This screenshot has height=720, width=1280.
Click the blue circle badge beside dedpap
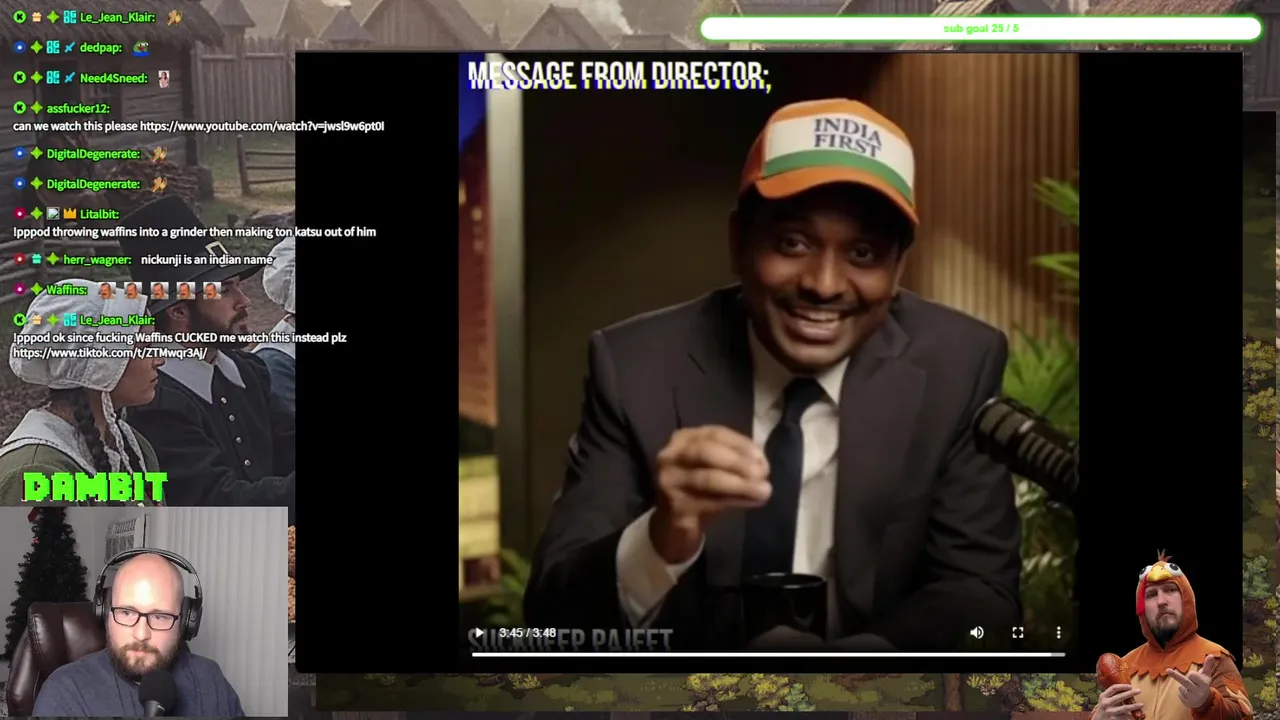[x=20, y=48]
